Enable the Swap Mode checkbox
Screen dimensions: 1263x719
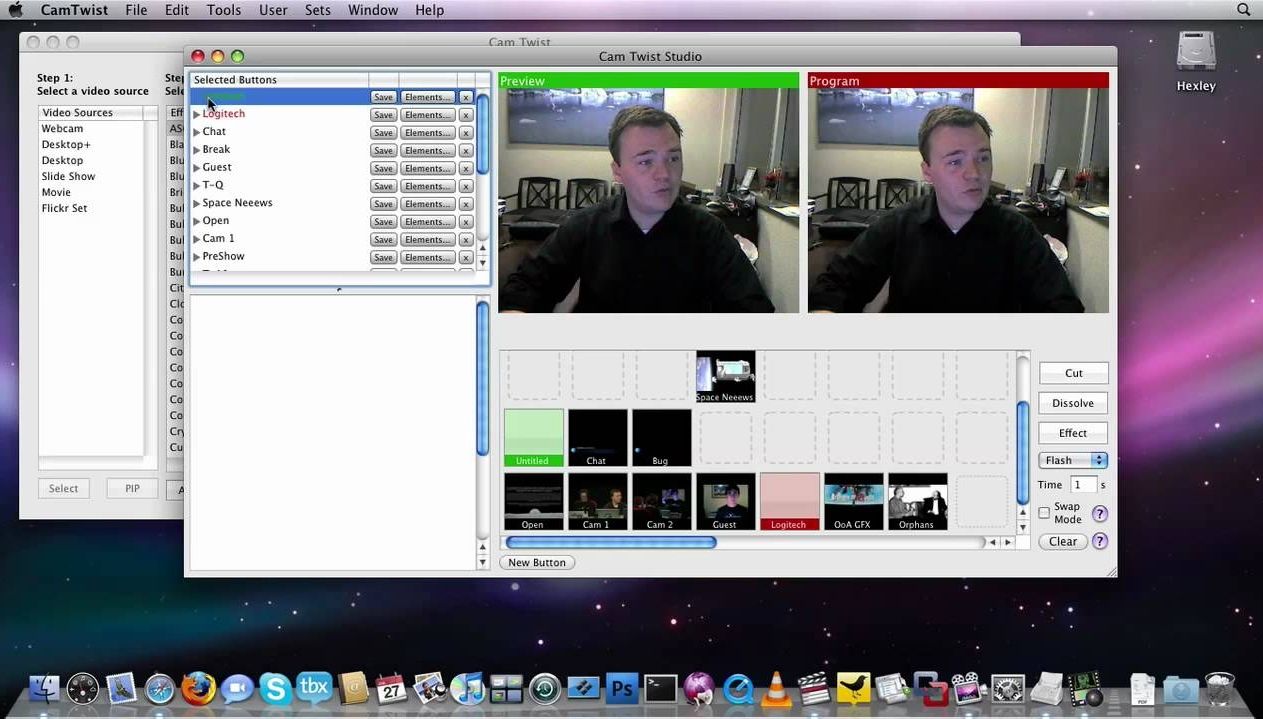(x=1044, y=513)
